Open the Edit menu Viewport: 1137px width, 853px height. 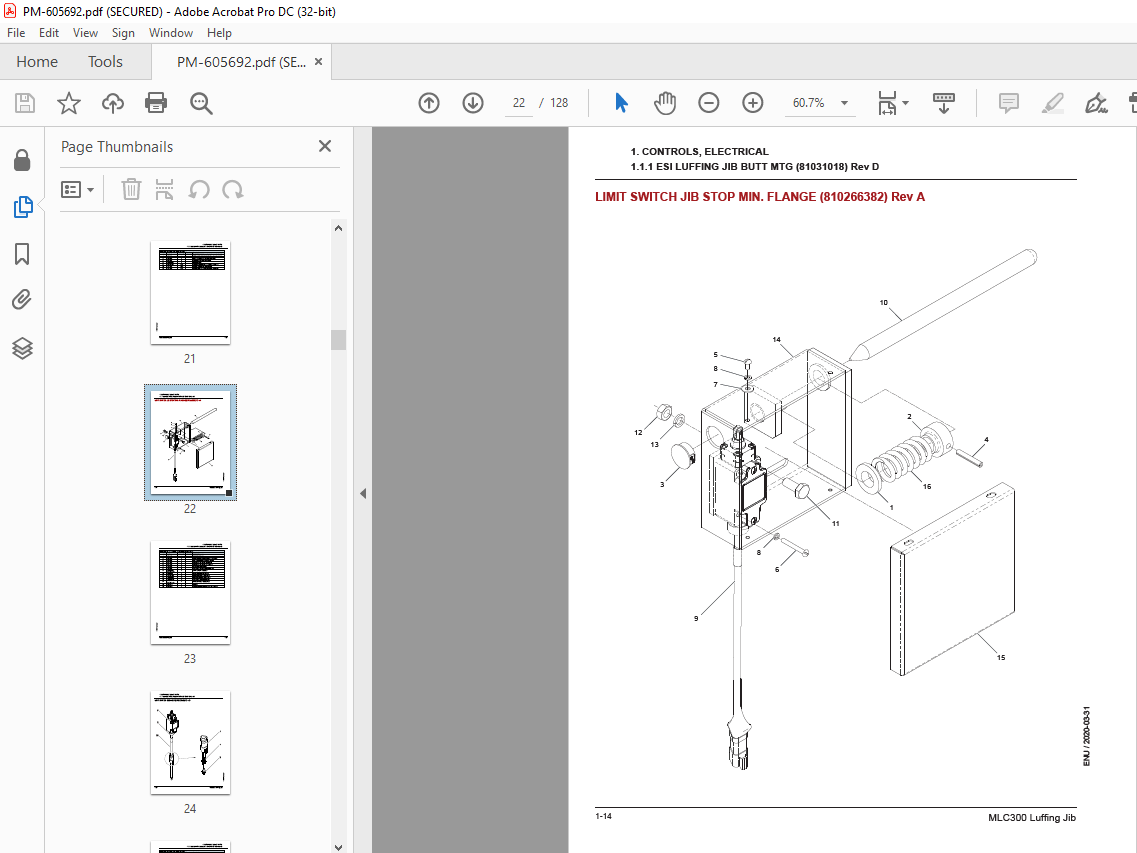pyautogui.click(x=49, y=33)
